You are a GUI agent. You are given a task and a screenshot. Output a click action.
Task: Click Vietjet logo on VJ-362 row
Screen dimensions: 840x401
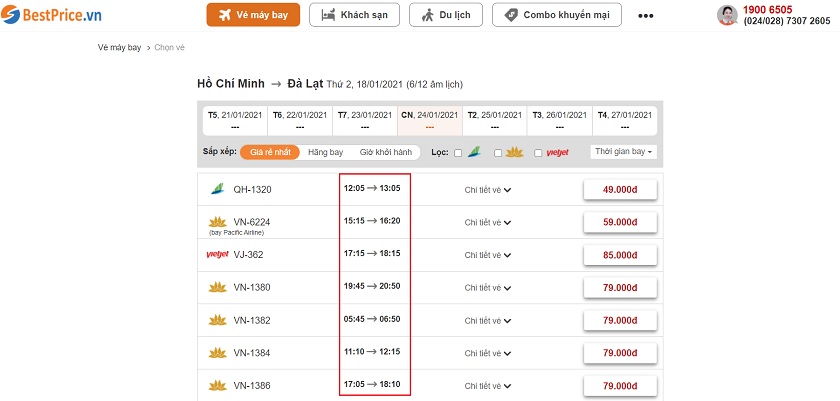(217, 255)
